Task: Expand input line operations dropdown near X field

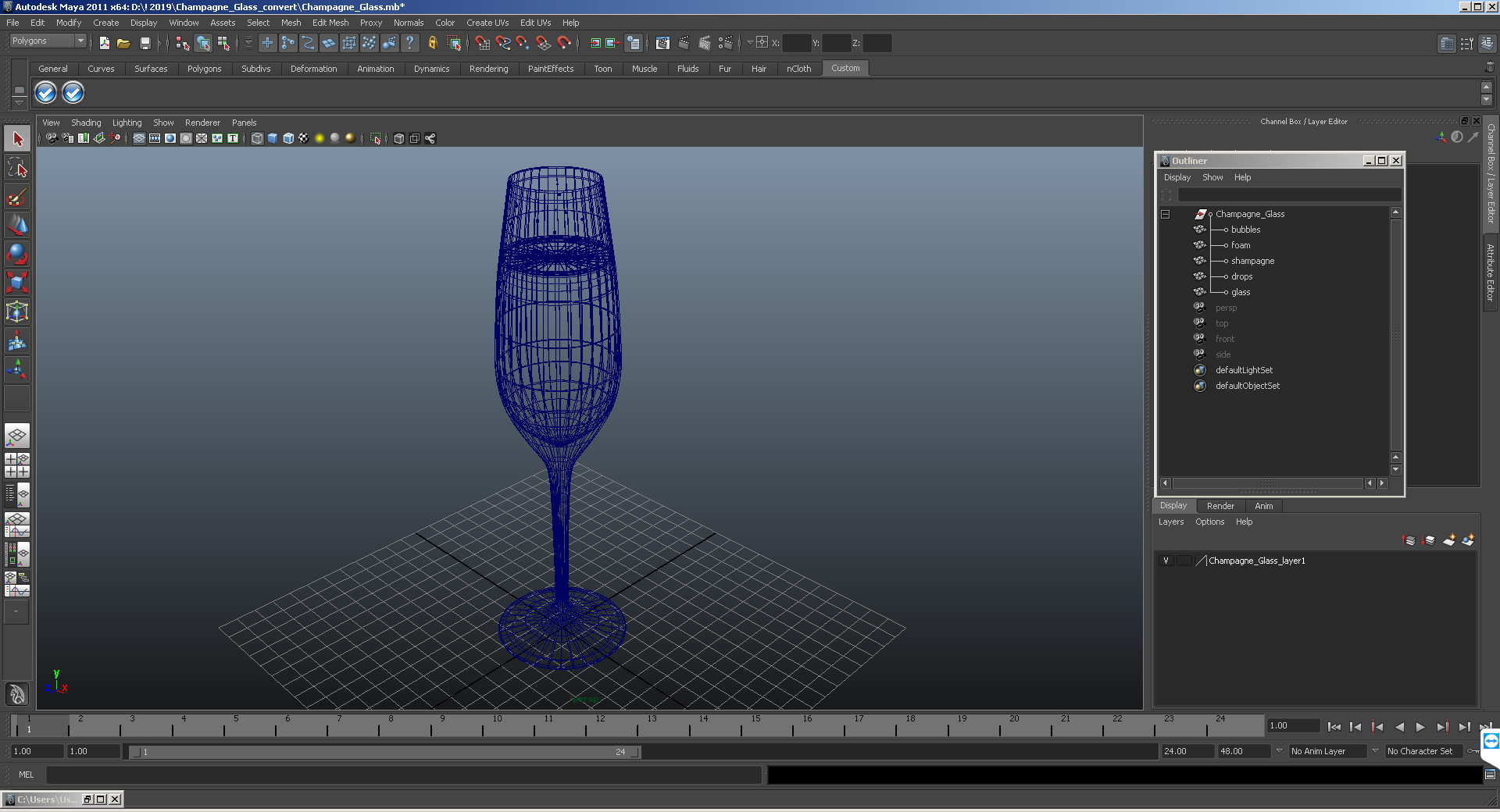Action: click(x=750, y=43)
